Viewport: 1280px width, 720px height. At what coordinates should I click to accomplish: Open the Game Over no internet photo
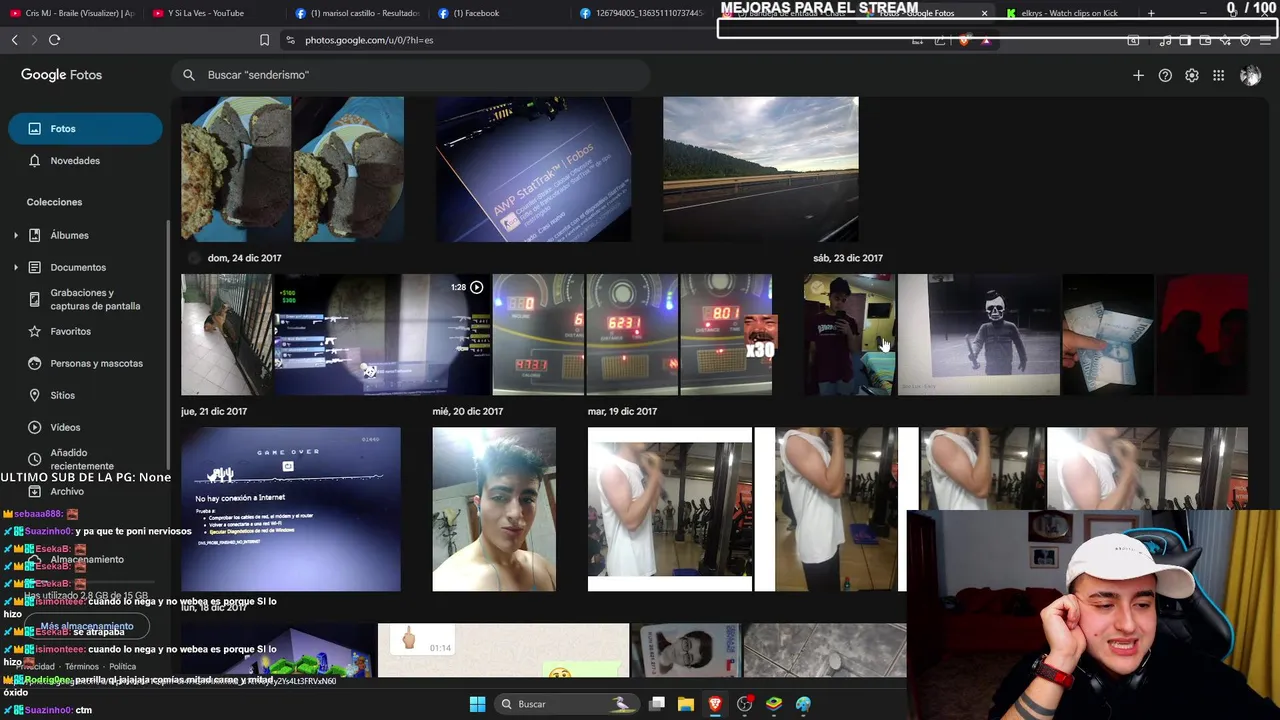coord(290,509)
